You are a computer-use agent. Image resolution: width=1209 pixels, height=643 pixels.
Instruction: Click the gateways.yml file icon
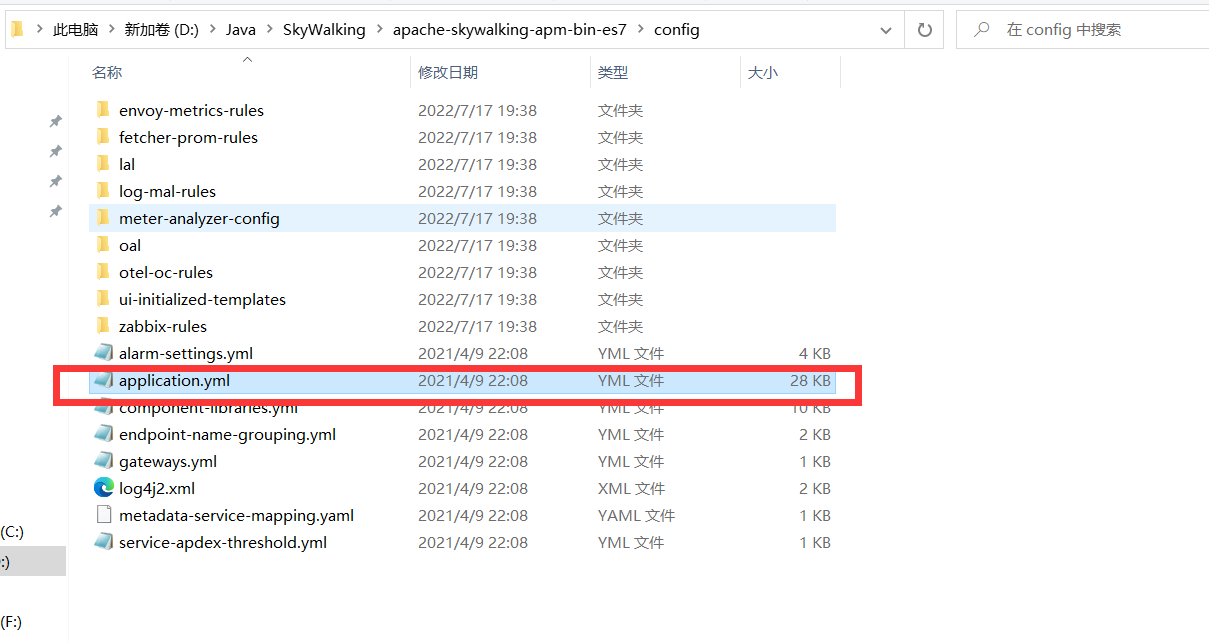pyautogui.click(x=103, y=462)
